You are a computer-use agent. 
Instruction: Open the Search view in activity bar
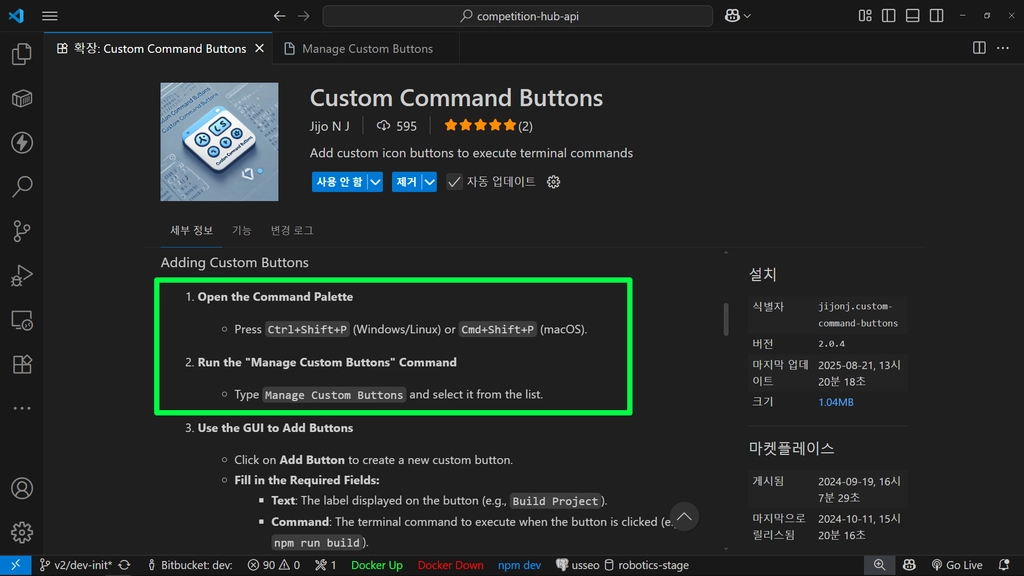tap(22, 187)
